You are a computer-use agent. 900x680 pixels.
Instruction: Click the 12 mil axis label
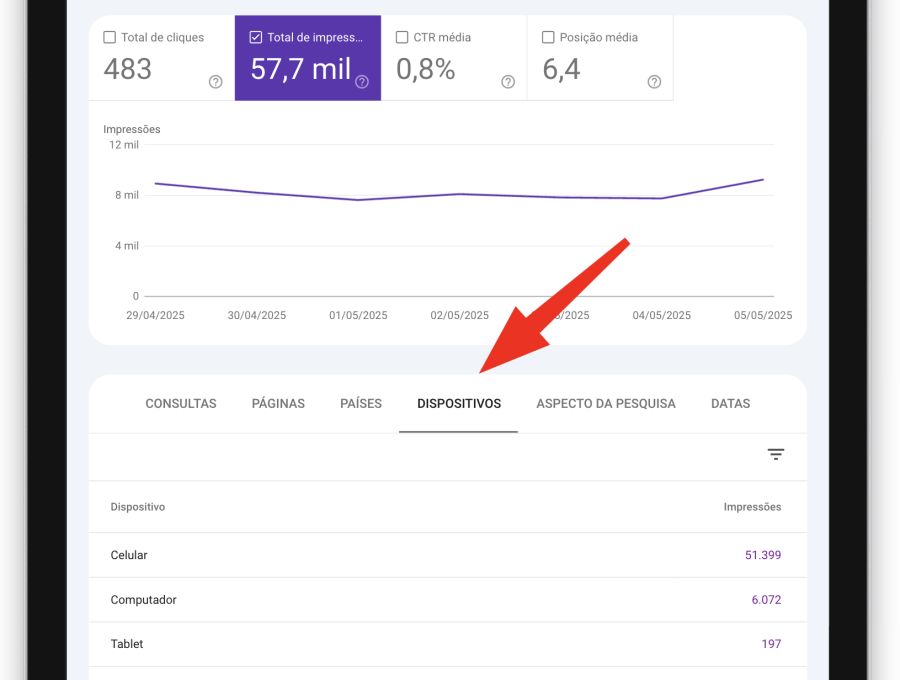click(124, 145)
